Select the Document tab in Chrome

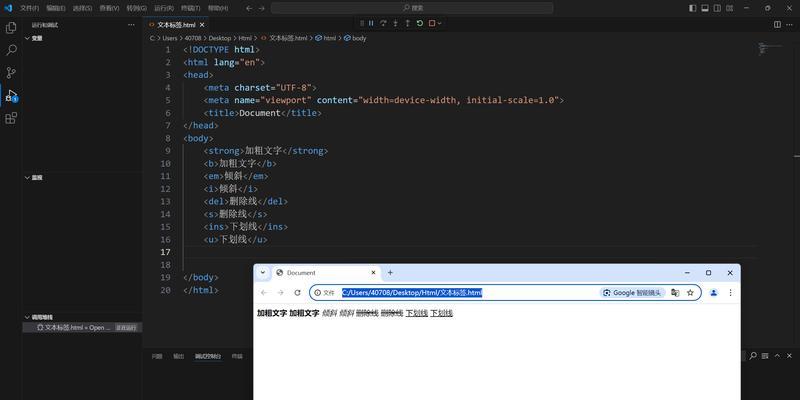[x=327, y=273]
